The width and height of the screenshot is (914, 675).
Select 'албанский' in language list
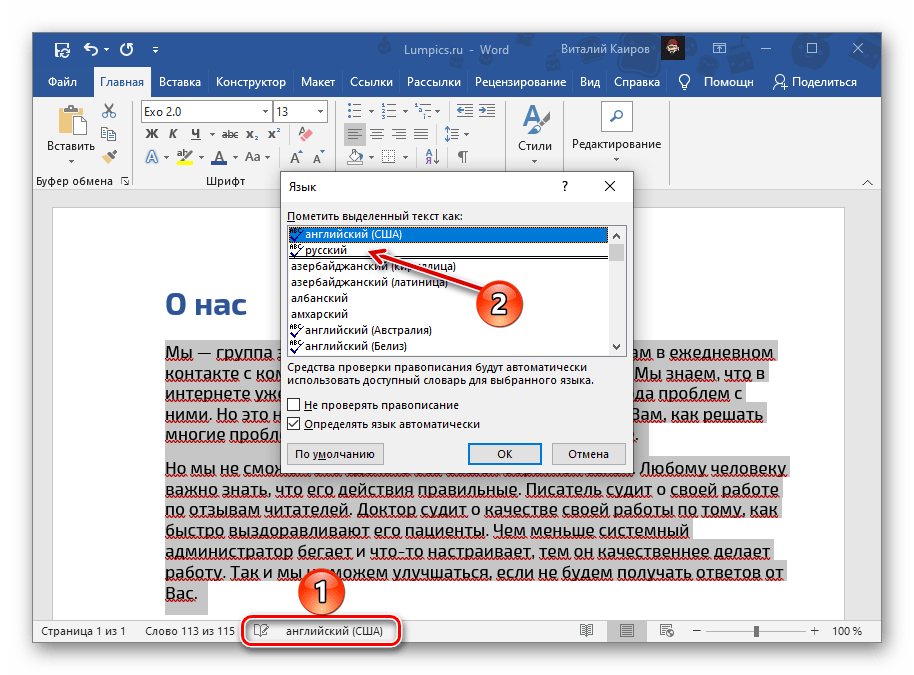[448, 298]
